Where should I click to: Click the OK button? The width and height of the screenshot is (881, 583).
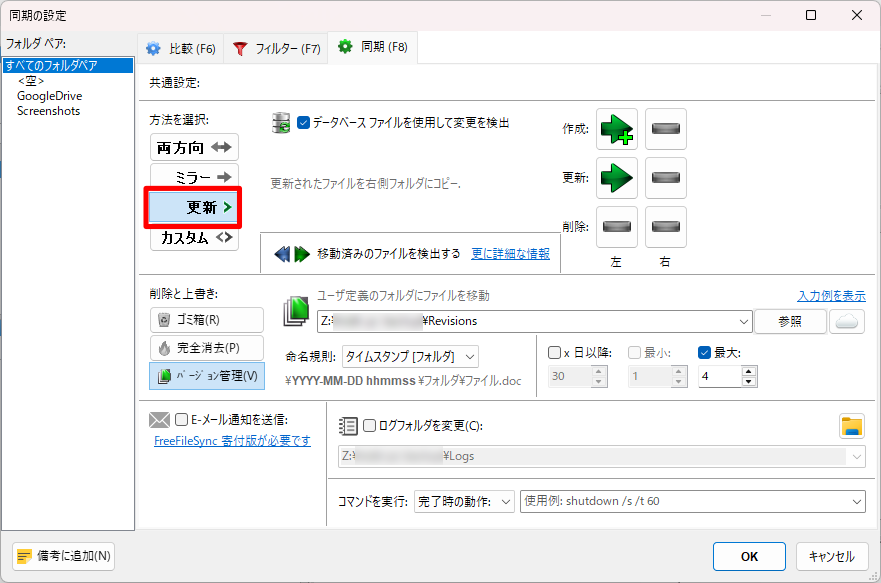(x=749, y=557)
